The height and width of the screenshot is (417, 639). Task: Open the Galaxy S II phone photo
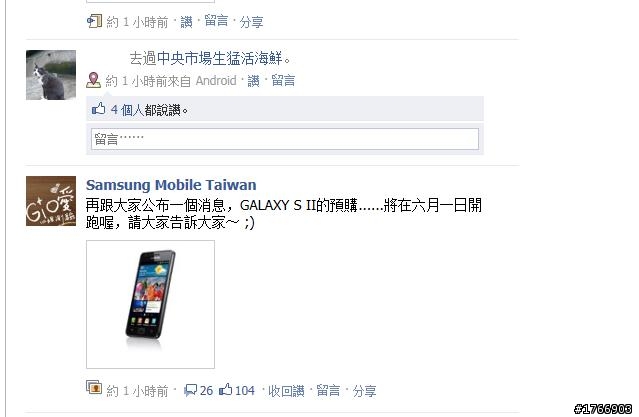[x=150, y=304]
